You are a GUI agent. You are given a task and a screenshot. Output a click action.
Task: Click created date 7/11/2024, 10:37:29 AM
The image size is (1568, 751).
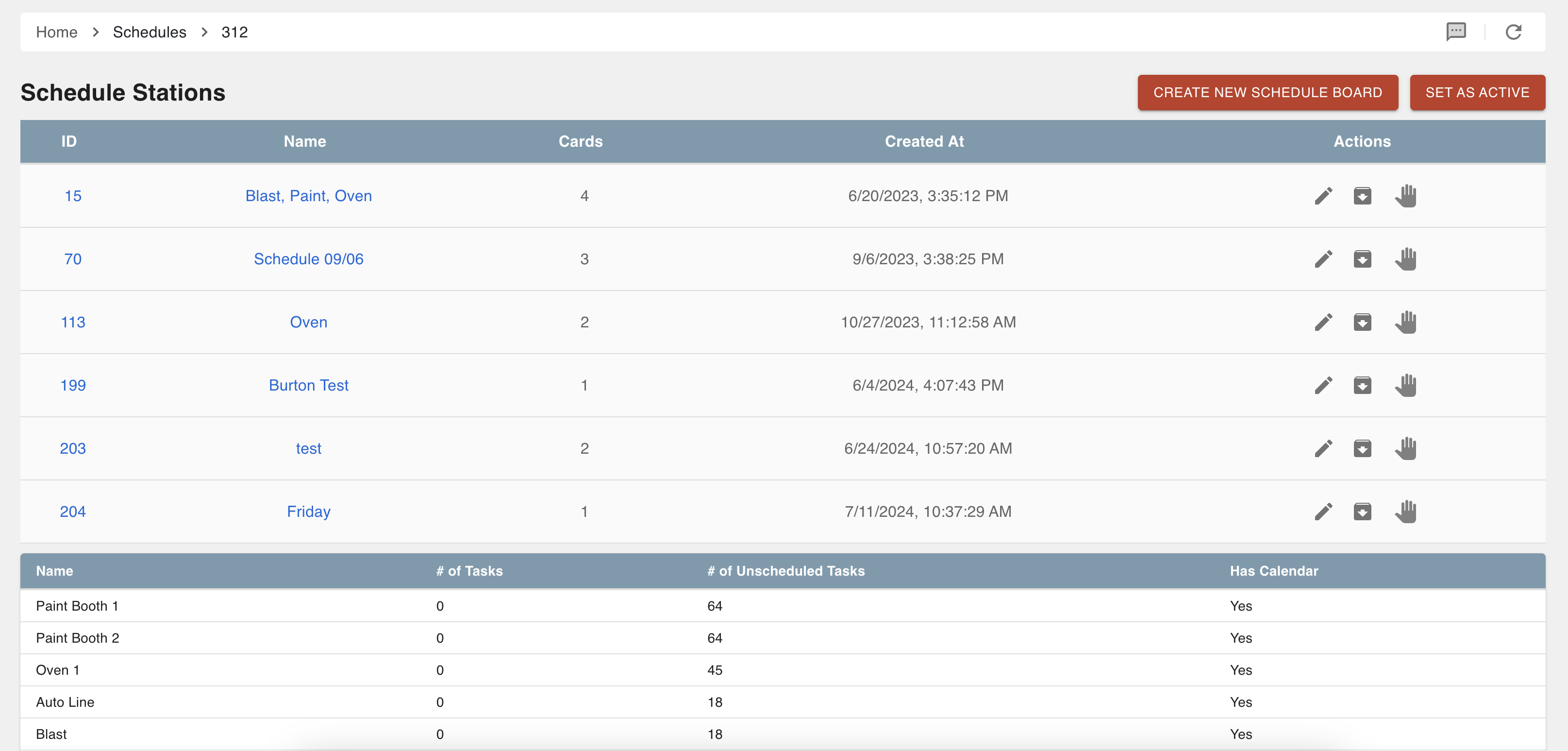tap(928, 512)
